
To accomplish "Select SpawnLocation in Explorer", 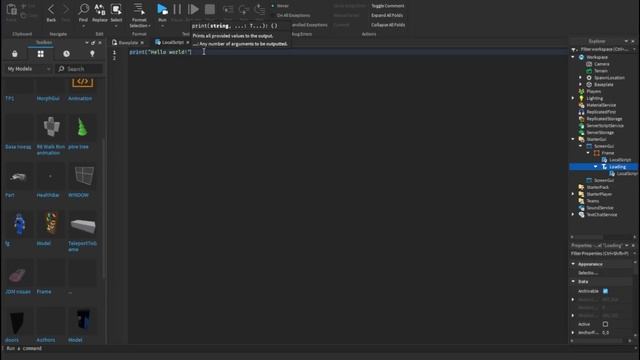I will (609, 78).
